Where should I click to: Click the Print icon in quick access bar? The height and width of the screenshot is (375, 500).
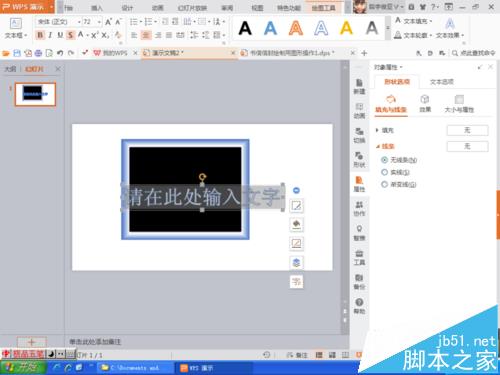point(38,53)
